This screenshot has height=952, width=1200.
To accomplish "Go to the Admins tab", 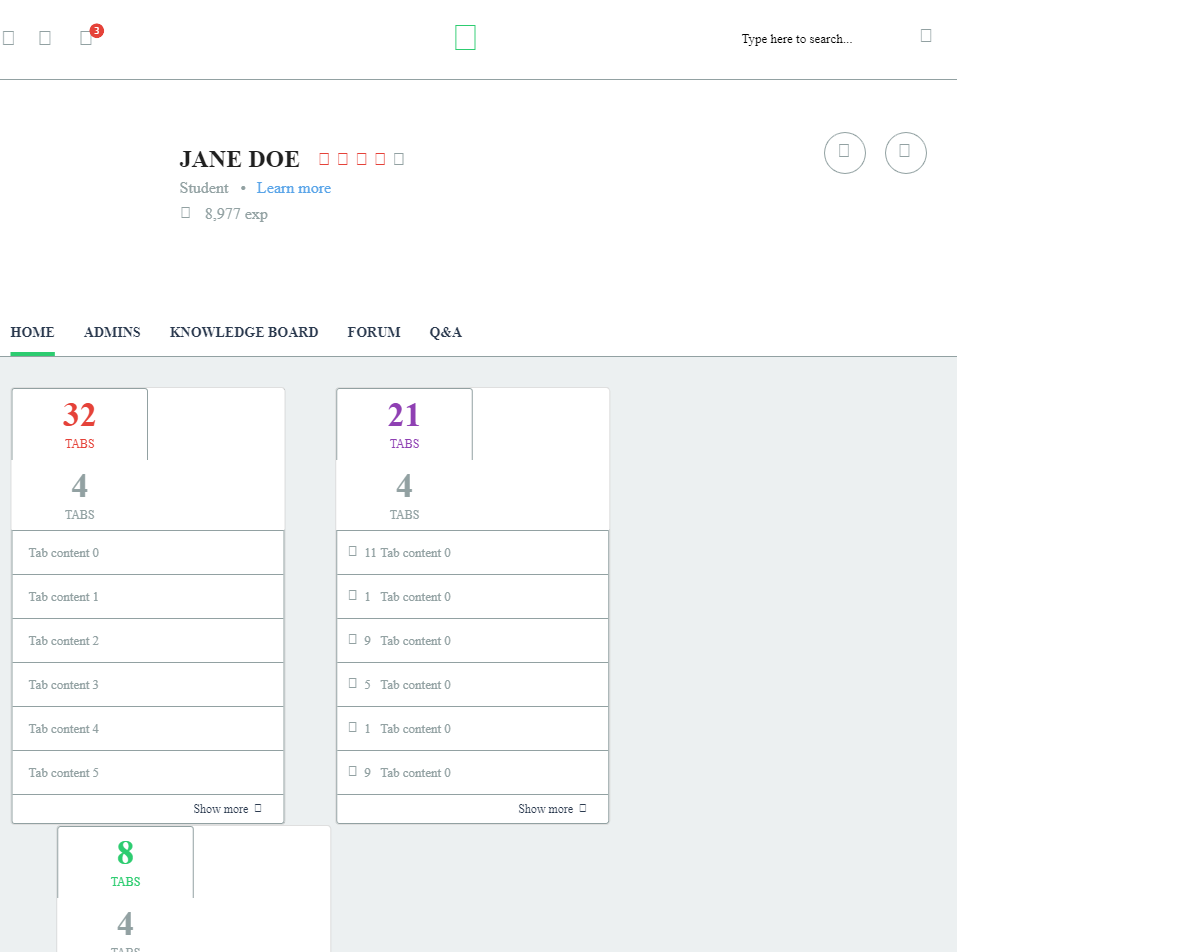I will coord(112,333).
